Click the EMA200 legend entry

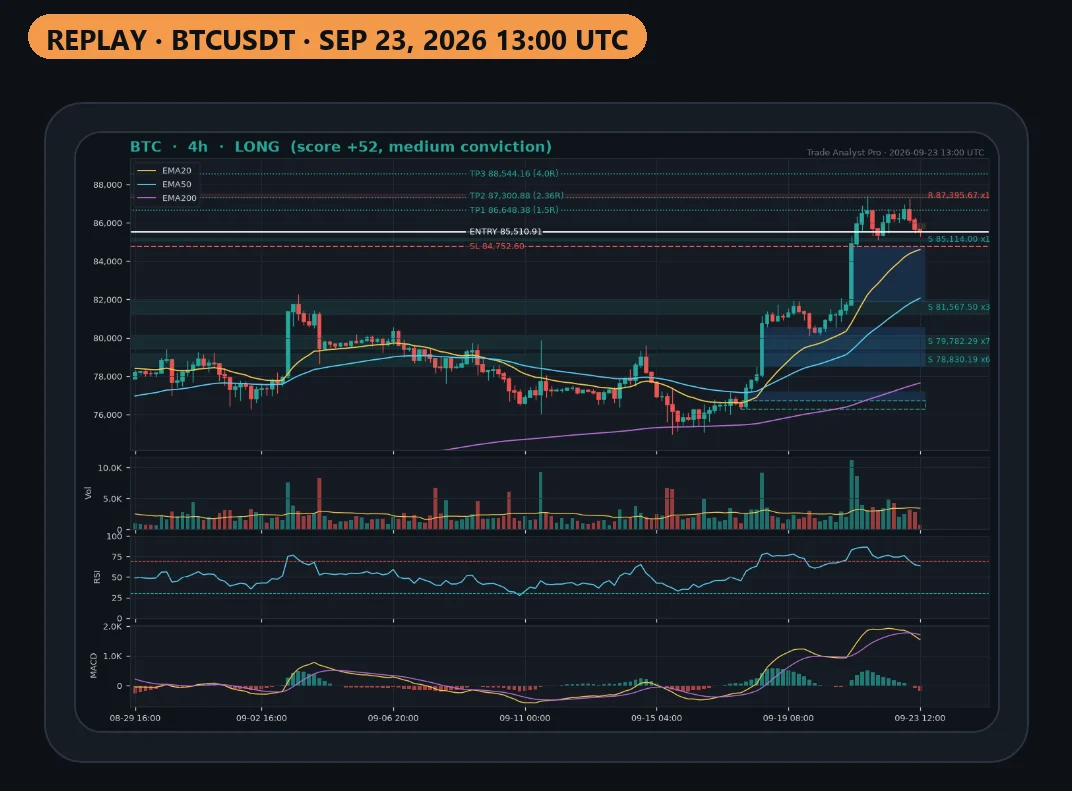tap(167, 198)
